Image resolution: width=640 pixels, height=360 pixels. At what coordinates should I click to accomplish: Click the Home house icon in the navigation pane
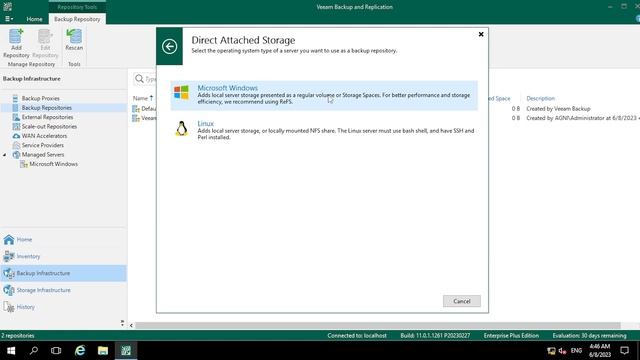[9, 240]
